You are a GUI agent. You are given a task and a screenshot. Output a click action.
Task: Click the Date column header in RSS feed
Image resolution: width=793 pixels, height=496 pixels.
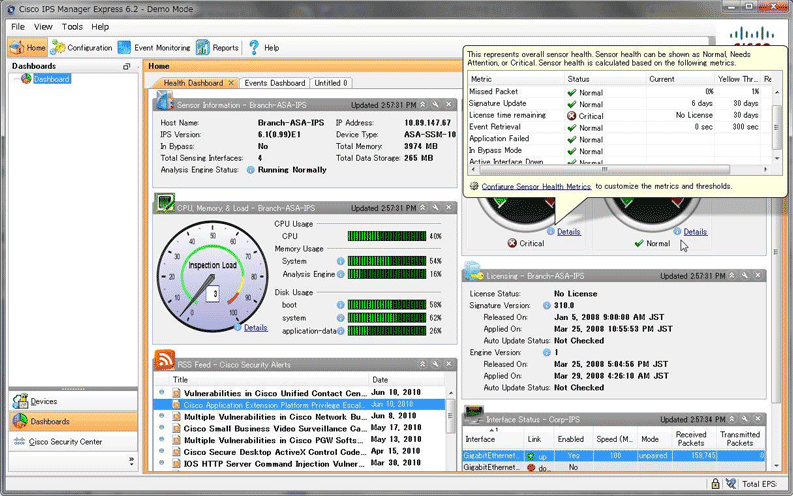(x=380, y=380)
